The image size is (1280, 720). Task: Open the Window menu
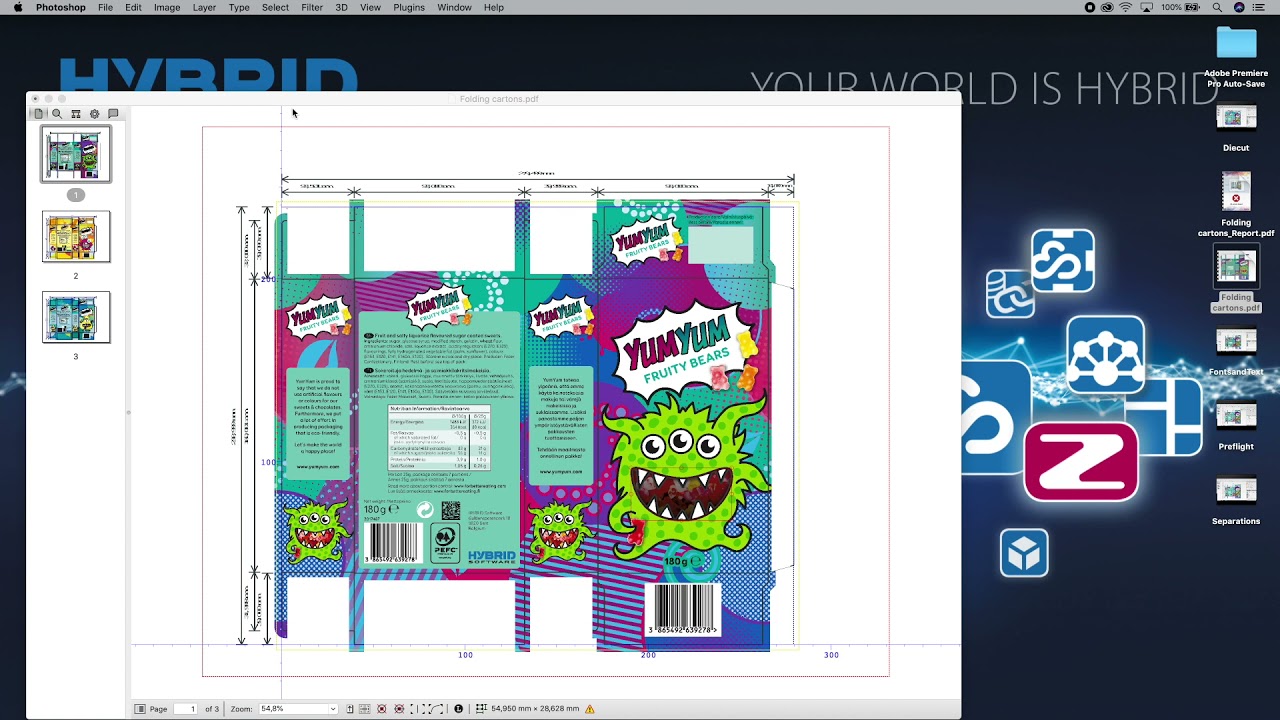click(x=454, y=7)
